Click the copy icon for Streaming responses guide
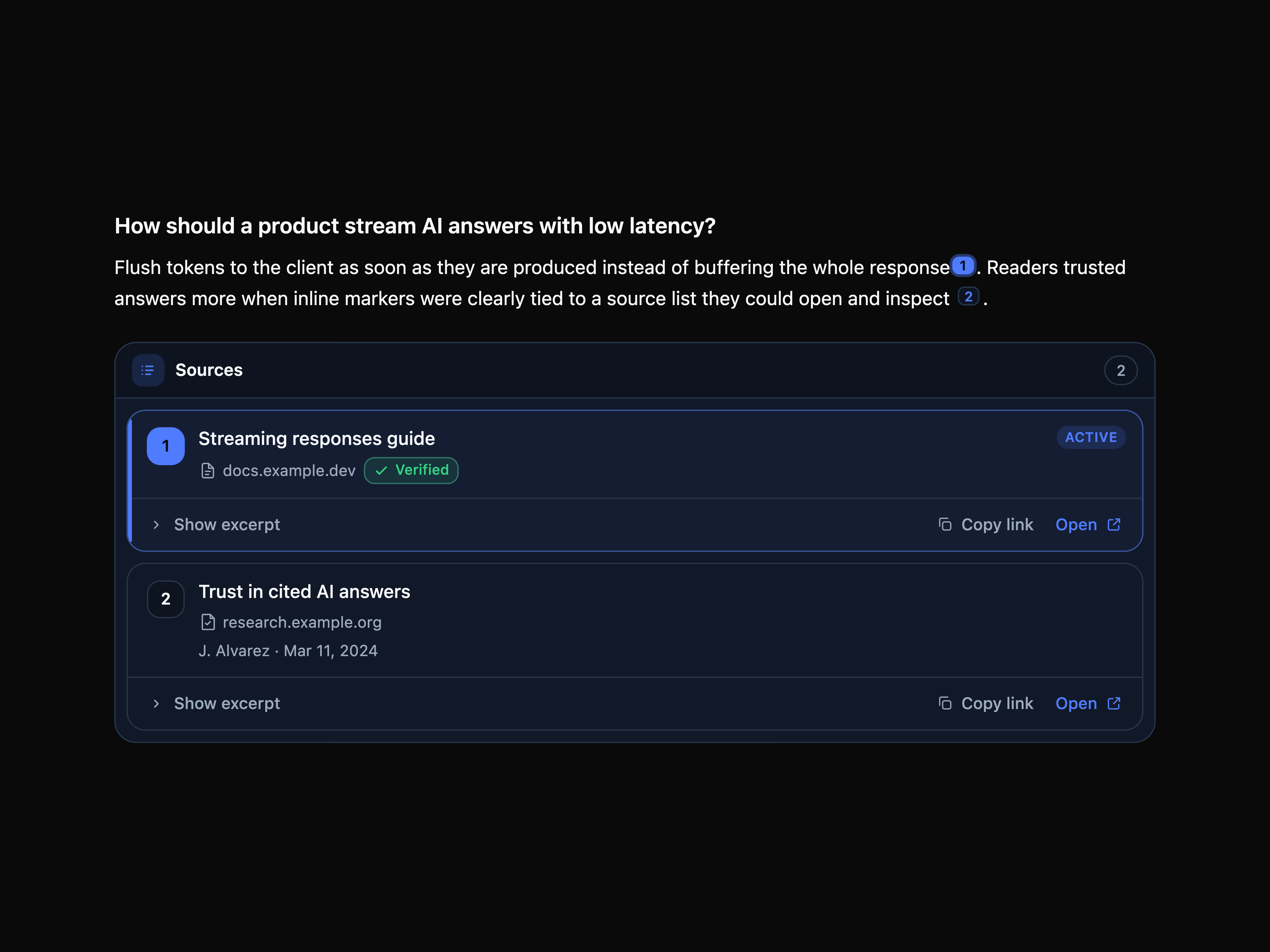 tap(945, 525)
